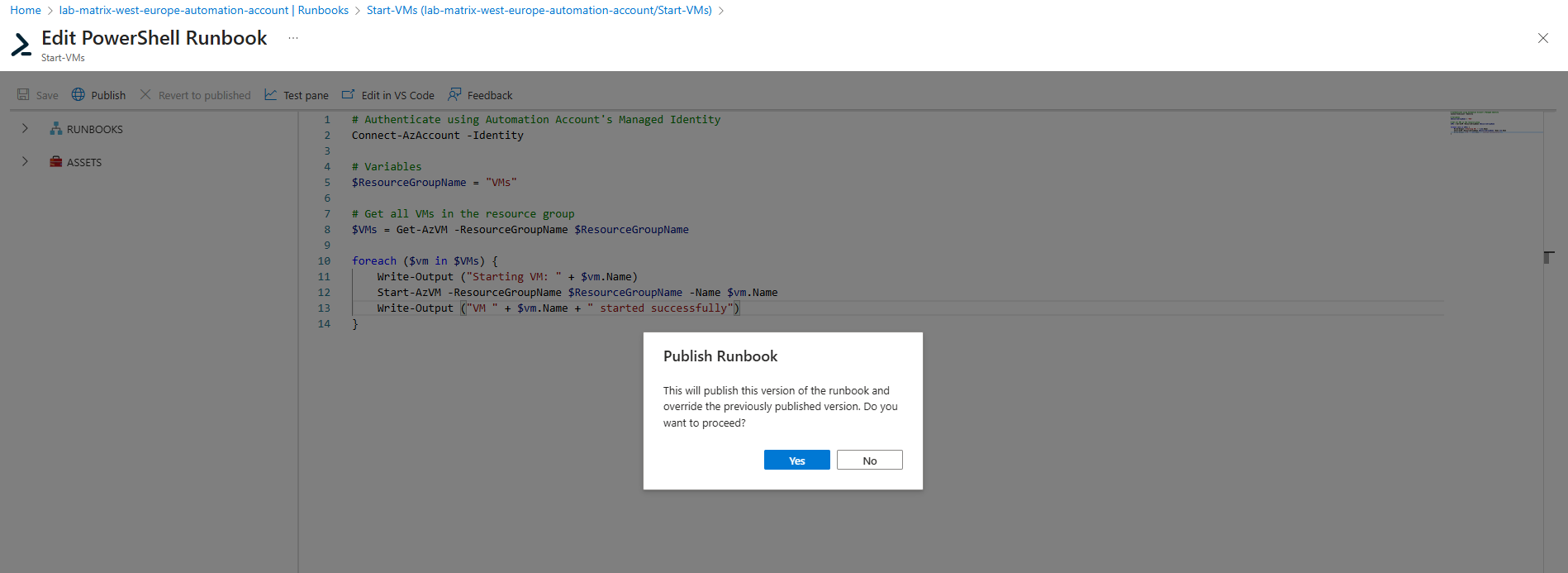Click the editor vertical scrollbar marker

pos(1549,257)
